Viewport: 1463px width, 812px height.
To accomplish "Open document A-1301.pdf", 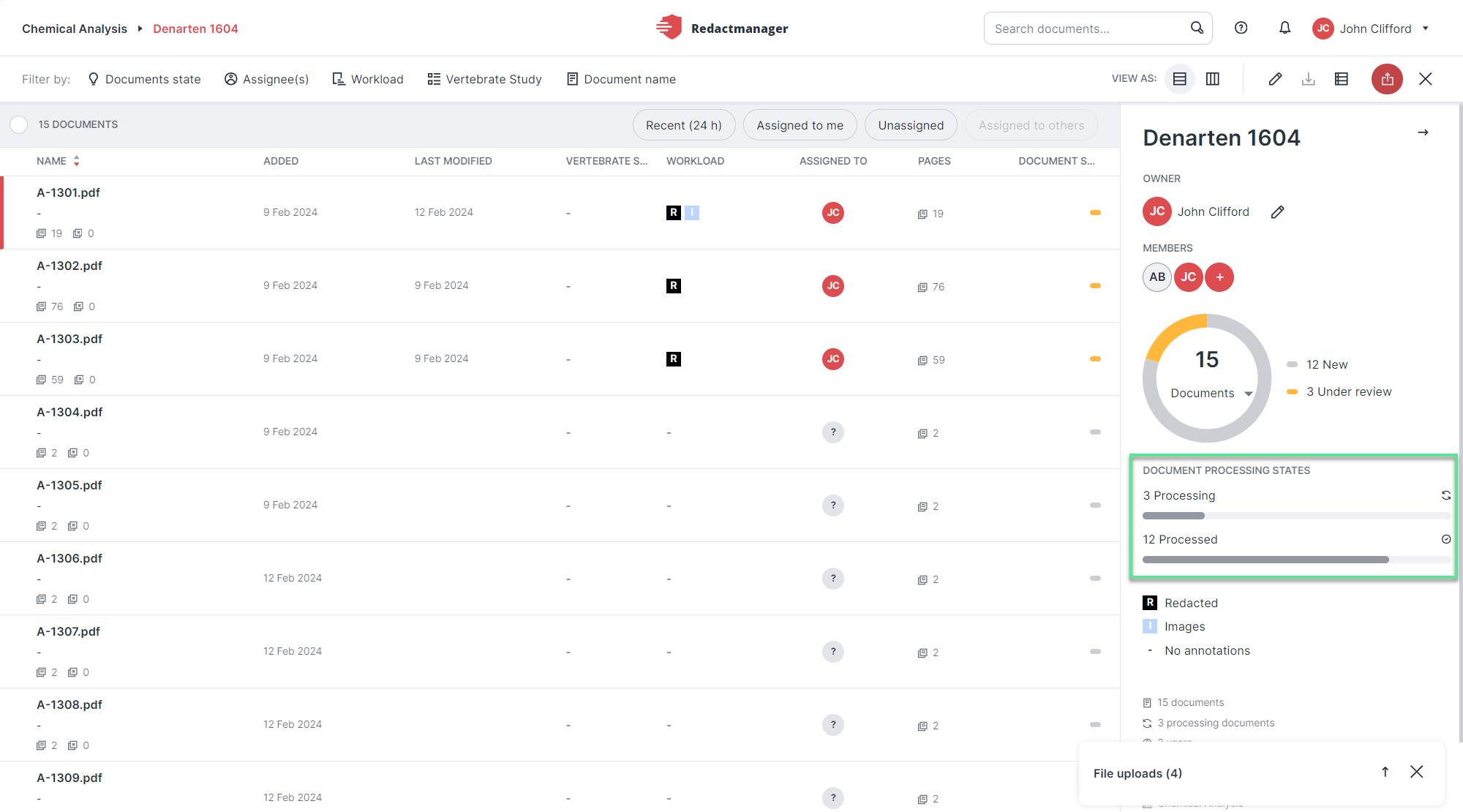I will (69, 192).
